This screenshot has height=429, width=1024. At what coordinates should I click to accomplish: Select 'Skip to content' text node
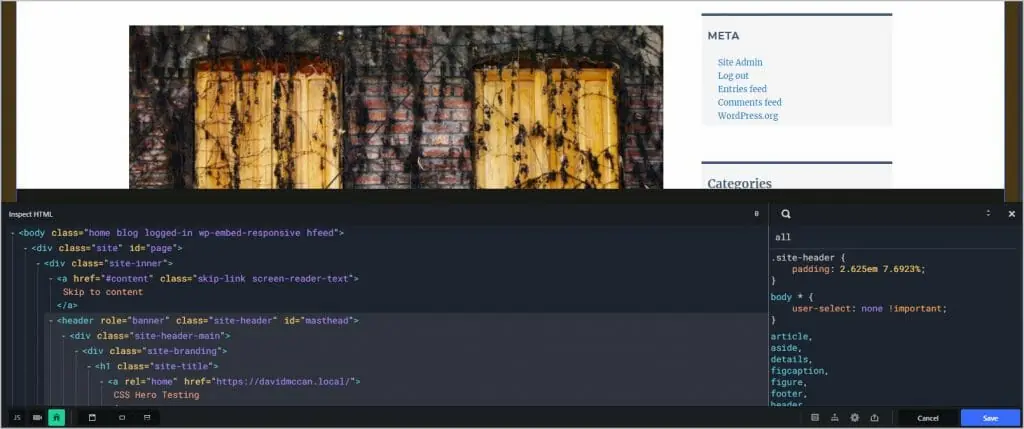103,292
